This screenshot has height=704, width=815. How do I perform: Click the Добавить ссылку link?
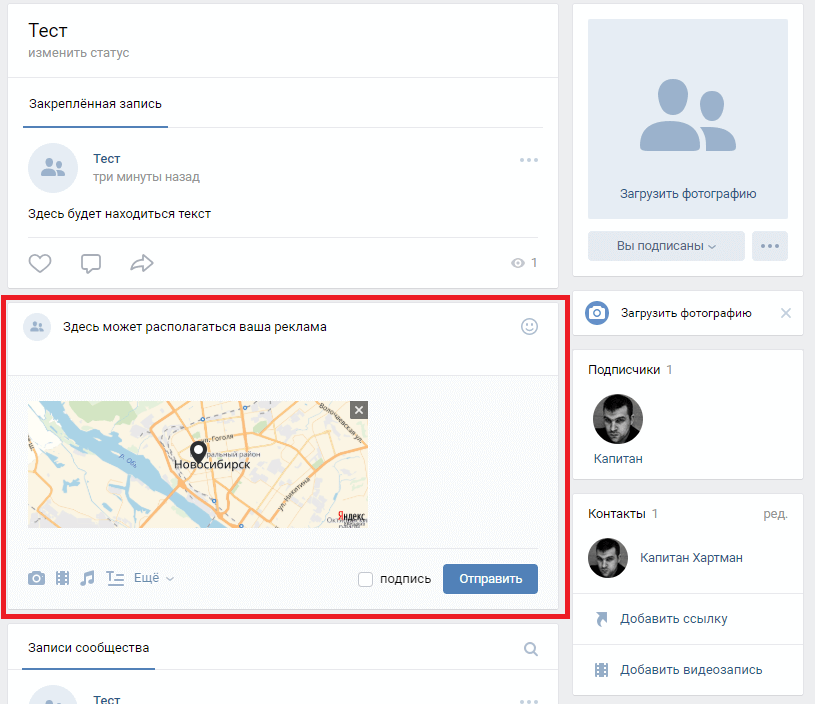click(x=673, y=619)
